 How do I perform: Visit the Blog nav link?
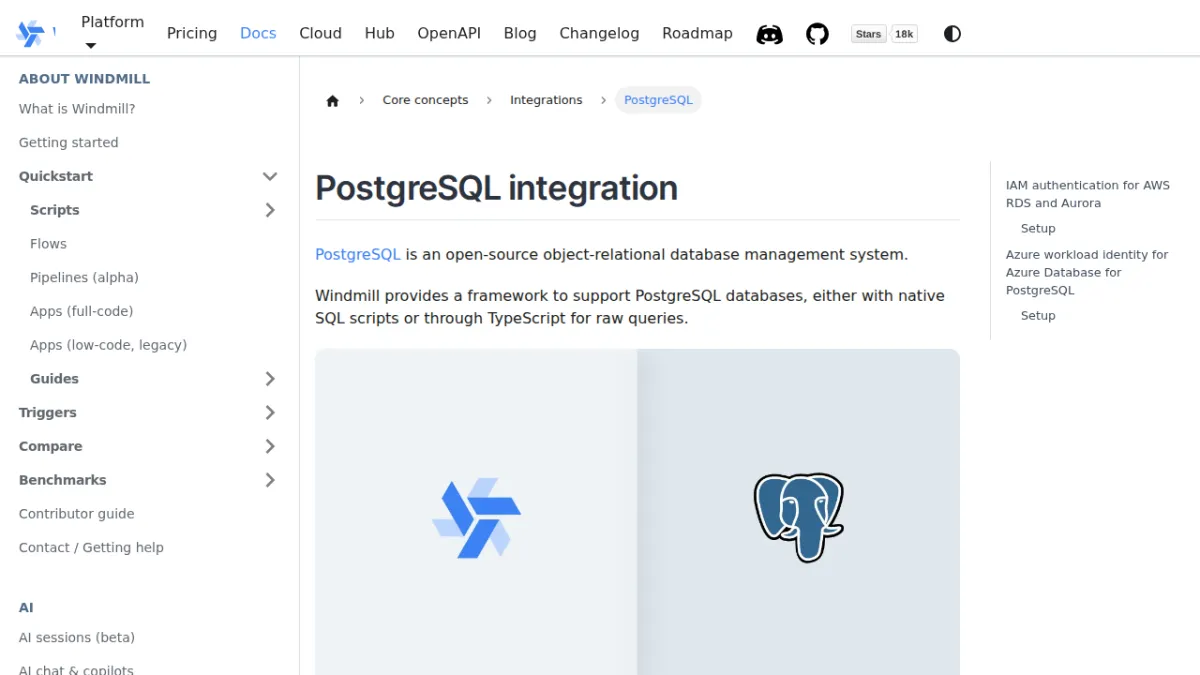point(520,33)
